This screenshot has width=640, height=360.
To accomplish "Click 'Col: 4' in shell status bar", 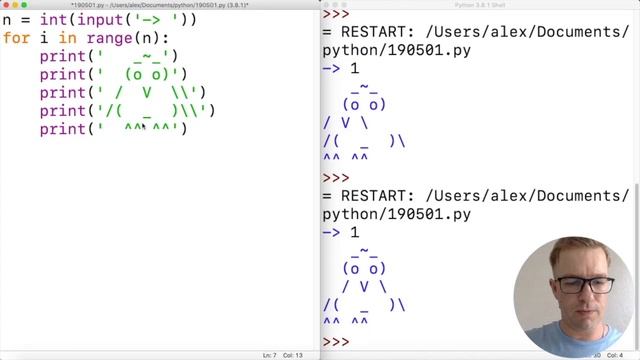I will point(615,356).
